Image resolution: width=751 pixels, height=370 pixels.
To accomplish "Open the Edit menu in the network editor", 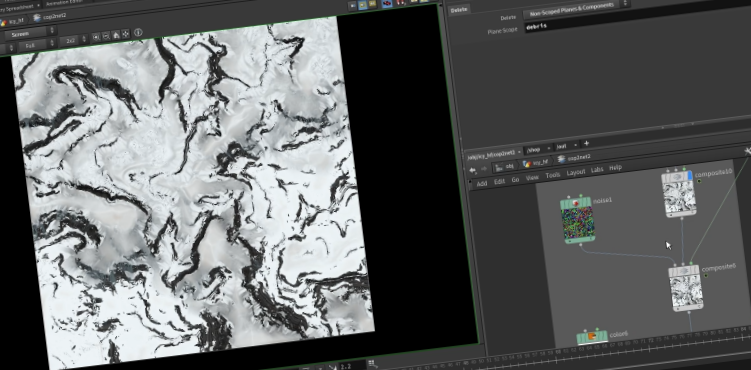I will (499, 181).
